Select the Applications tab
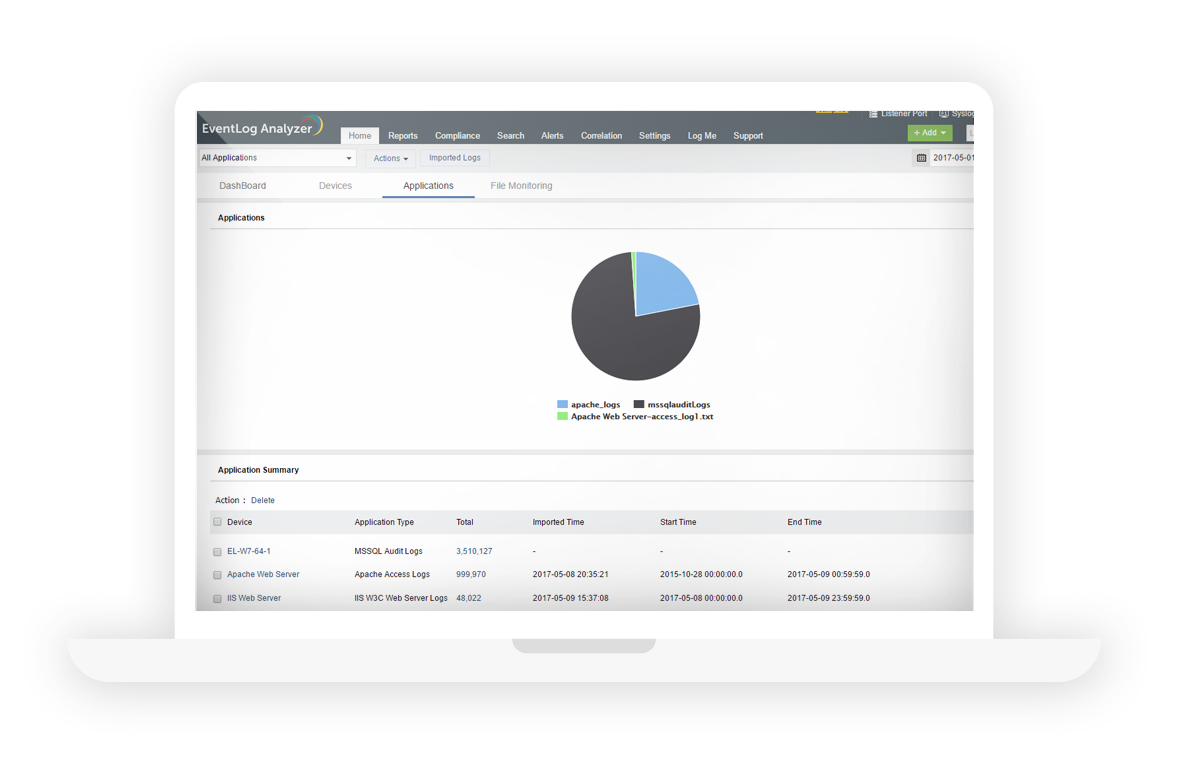 pyautogui.click(x=428, y=186)
